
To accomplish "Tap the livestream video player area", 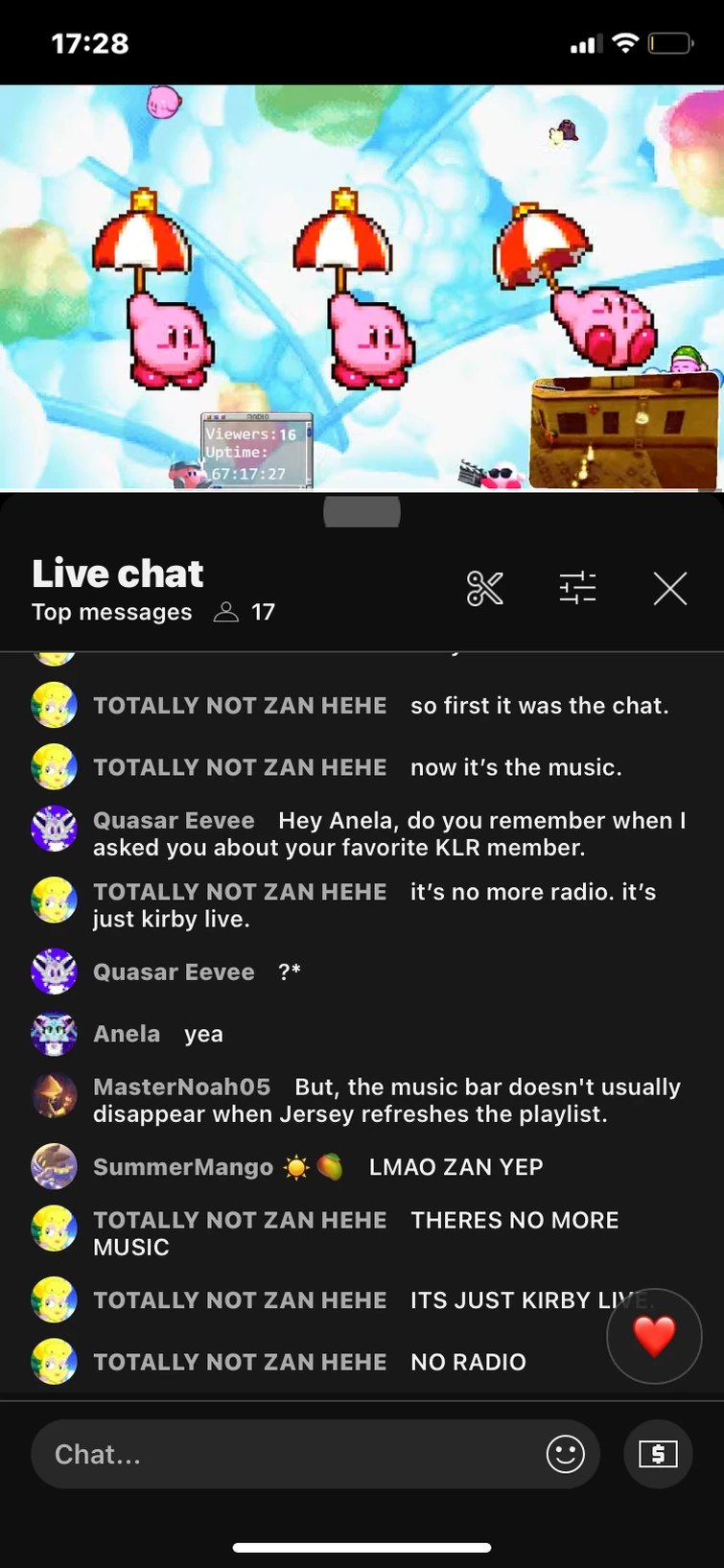I will [362, 288].
